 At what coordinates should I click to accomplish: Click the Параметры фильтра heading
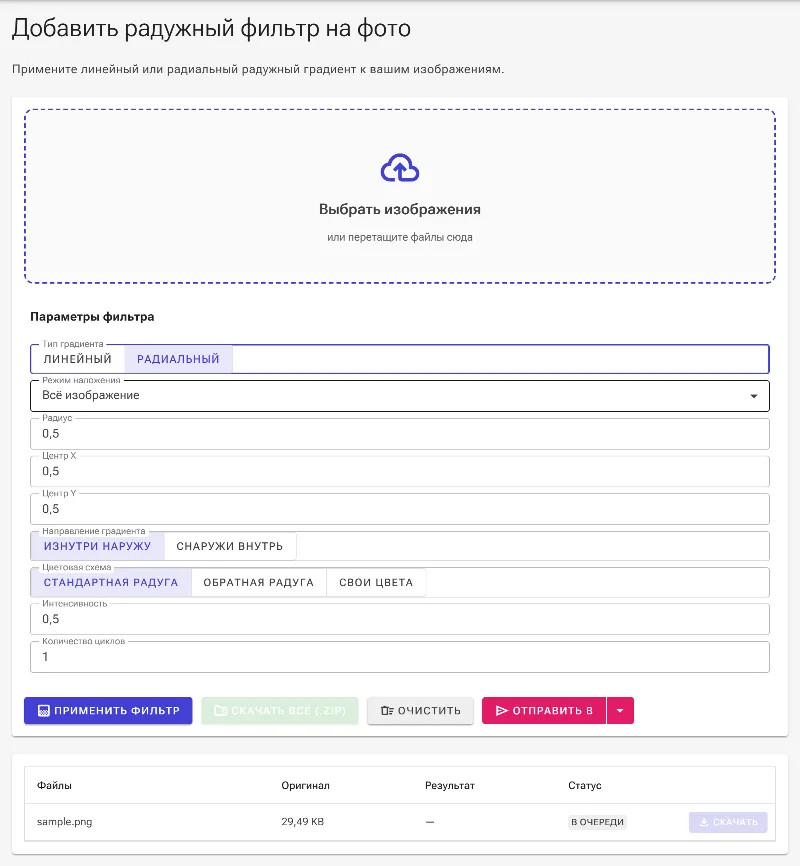[92, 317]
